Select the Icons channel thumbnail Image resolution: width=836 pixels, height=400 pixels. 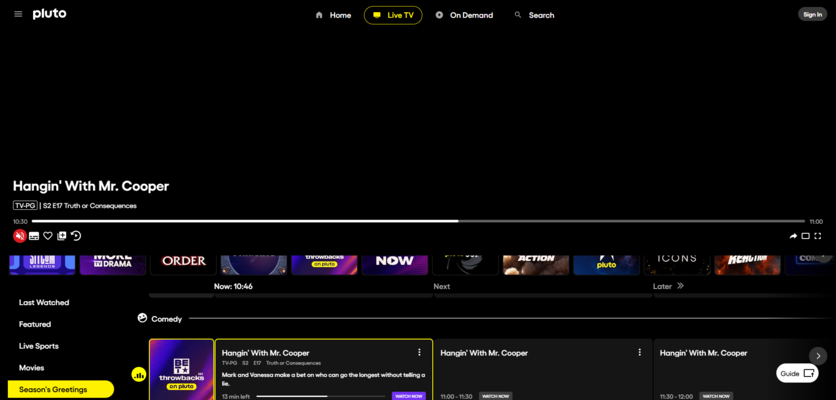click(x=677, y=265)
